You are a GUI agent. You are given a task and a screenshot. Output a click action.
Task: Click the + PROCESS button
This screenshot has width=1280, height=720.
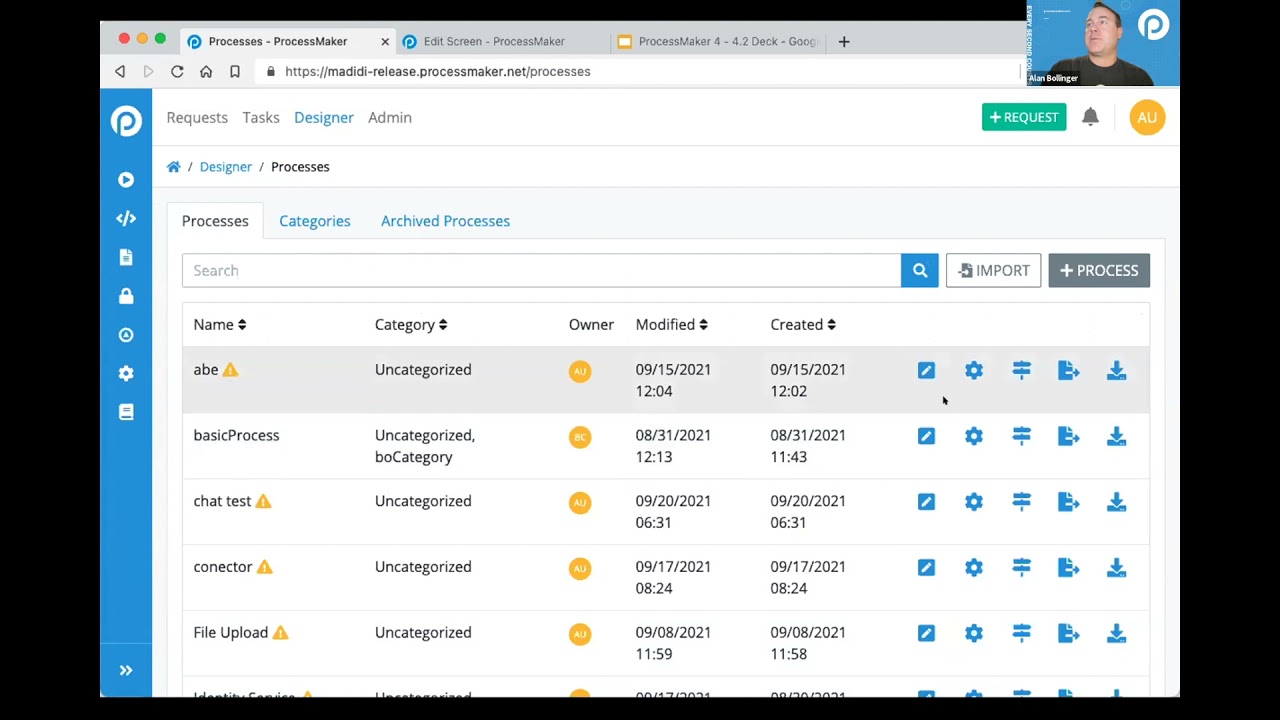click(x=1099, y=270)
